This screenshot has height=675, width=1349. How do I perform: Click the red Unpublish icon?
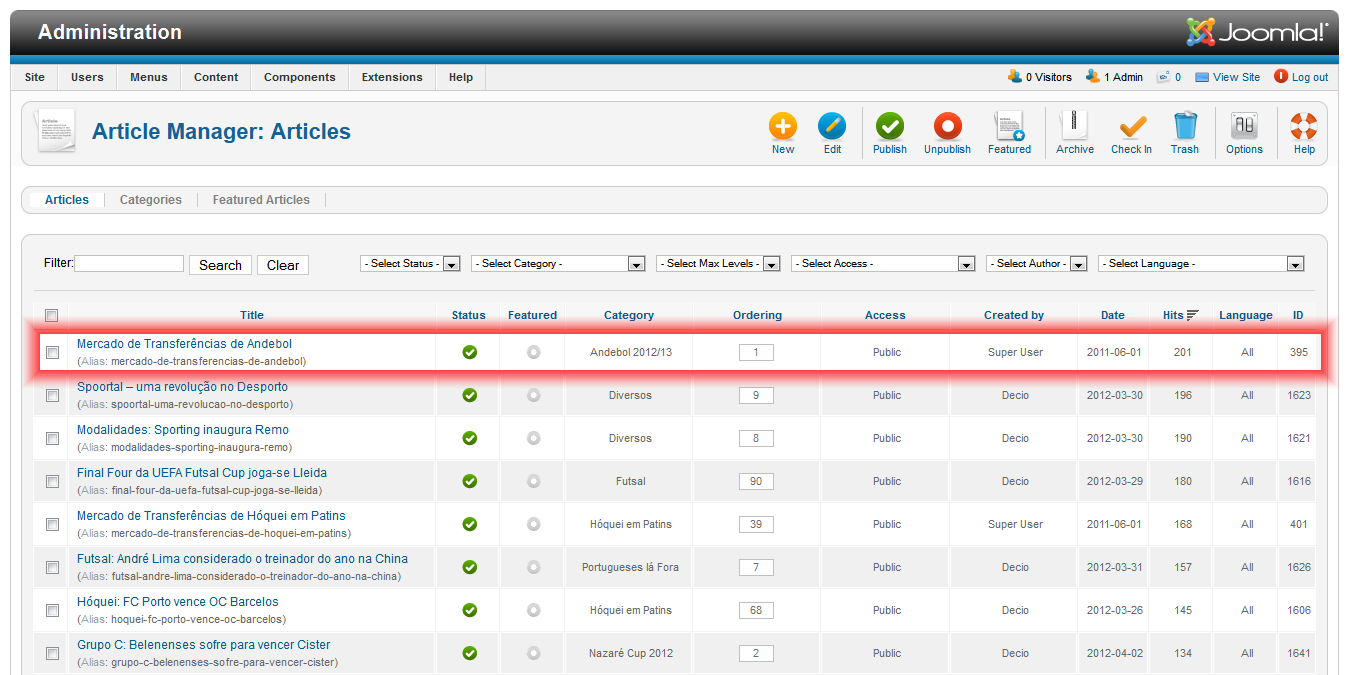click(947, 127)
